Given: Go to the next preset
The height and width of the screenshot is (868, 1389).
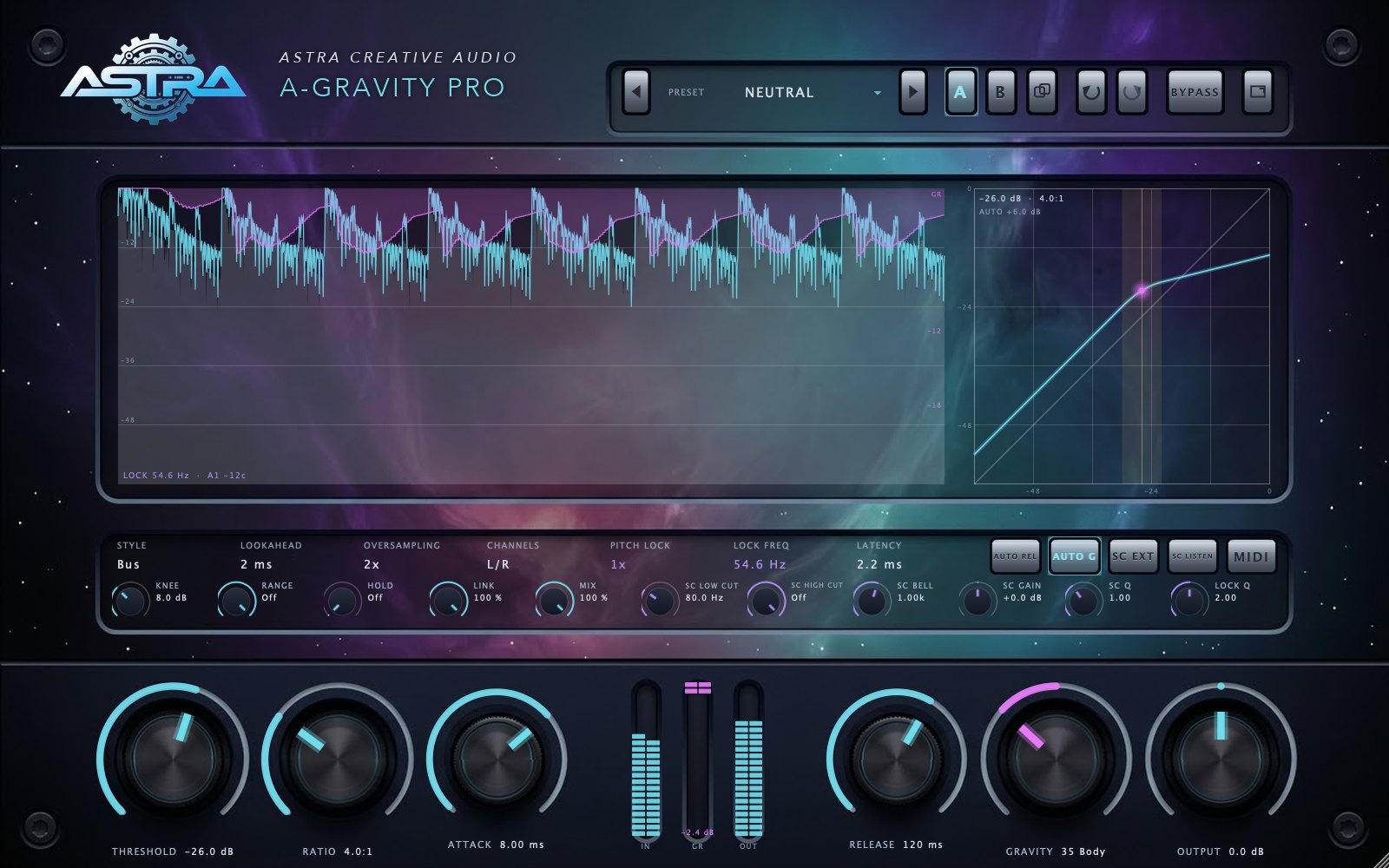Looking at the screenshot, I should (x=912, y=92).
